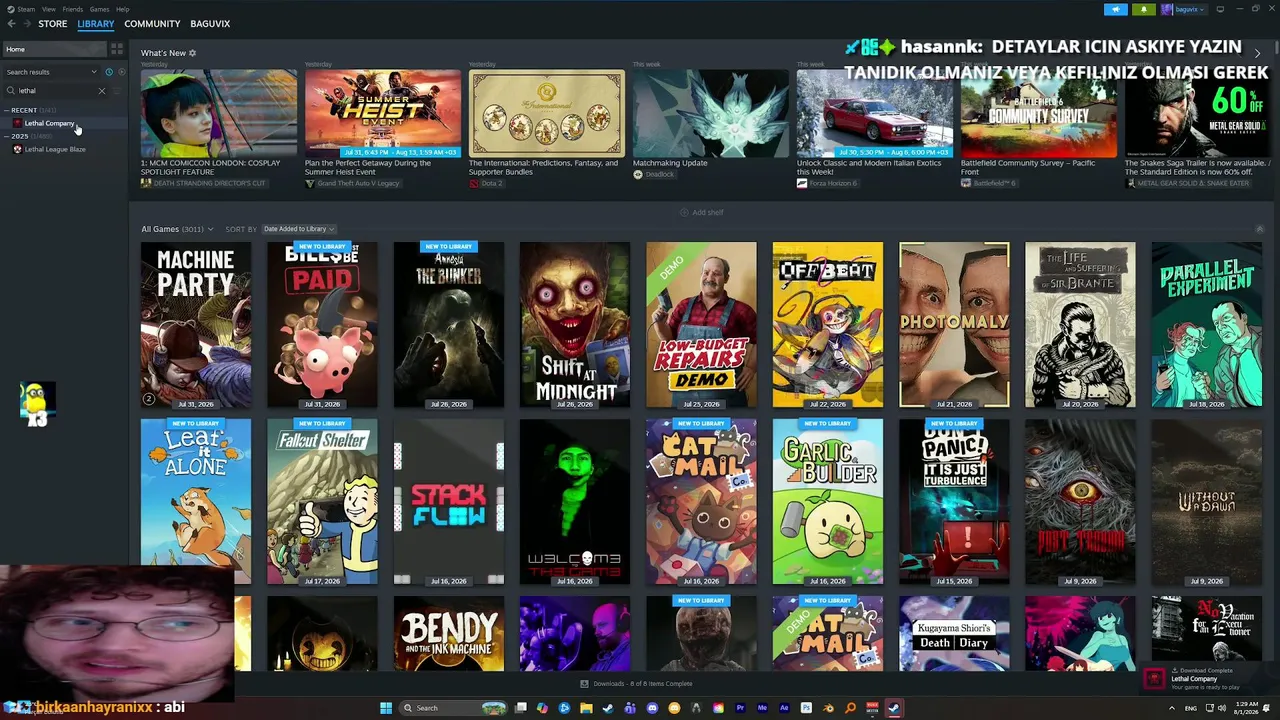This screenshot has width=1280, height=720.
Task: Open What's New settings gear
Action: 193,53
